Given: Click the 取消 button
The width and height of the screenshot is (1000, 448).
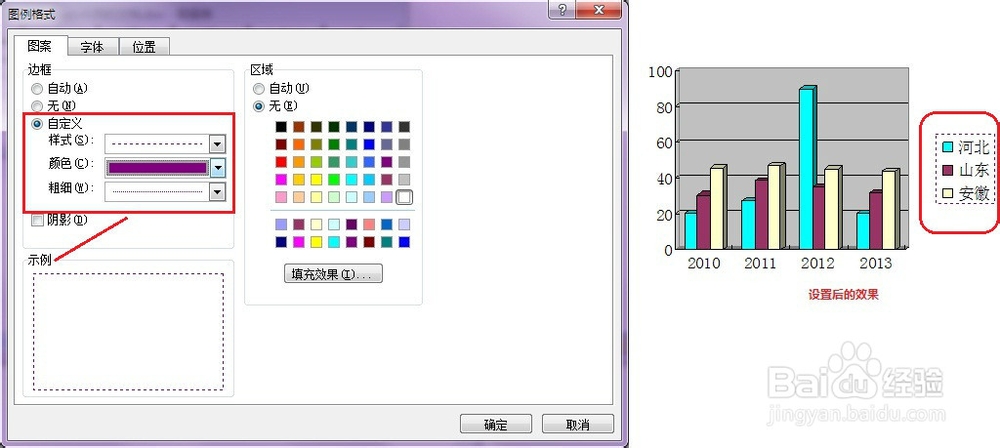Looking at the screenshot, I should coord(578,424).
